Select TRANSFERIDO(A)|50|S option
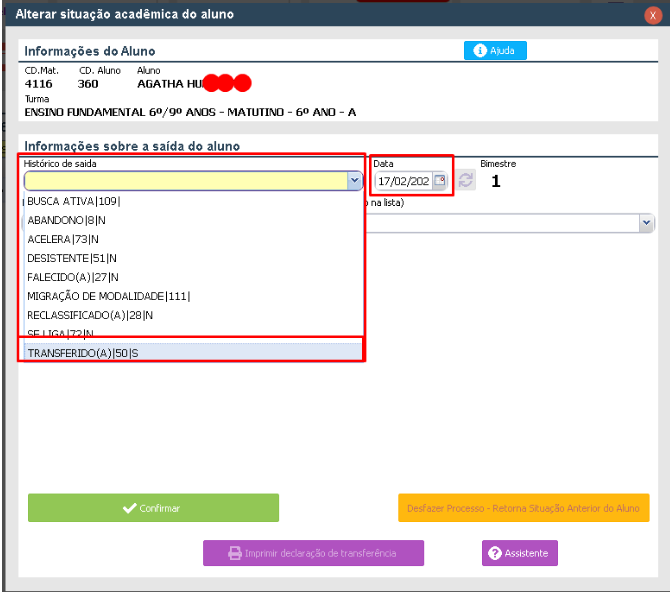Viewport: 670px width, 594px height. (84, 353)
